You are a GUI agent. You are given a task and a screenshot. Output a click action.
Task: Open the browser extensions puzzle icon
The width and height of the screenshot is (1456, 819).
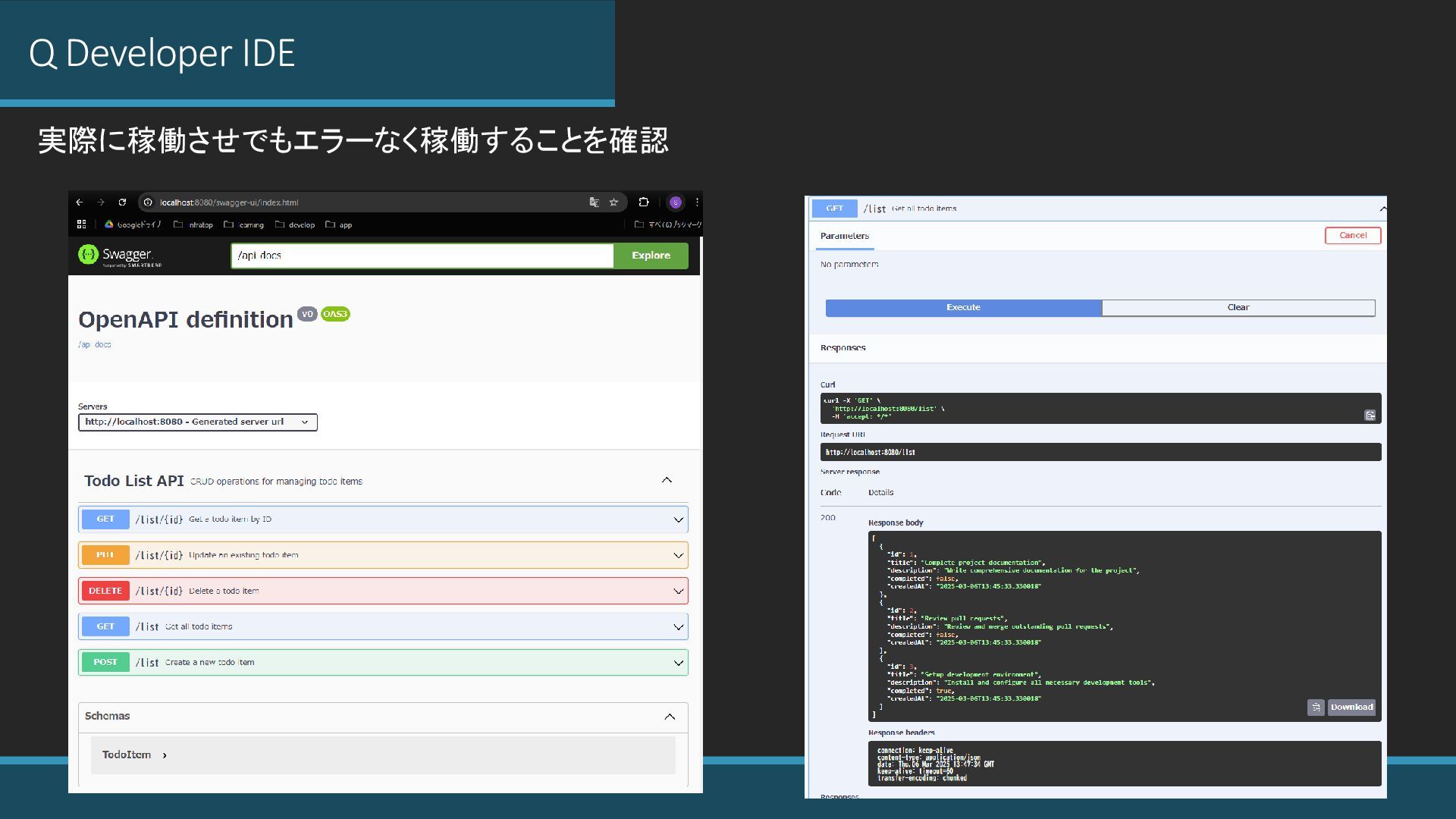(644, 202)
